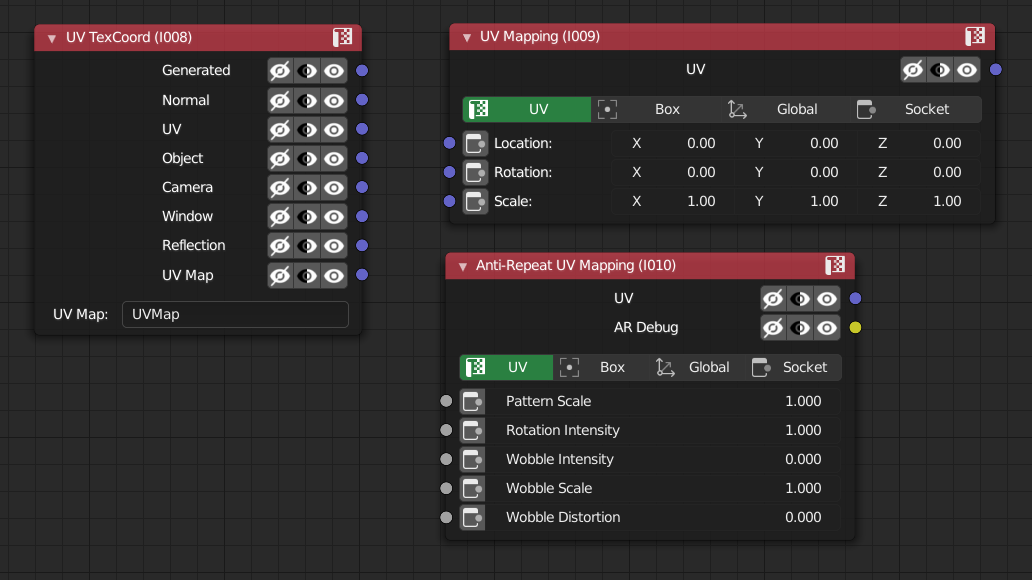Click socket icon beside Scale row
The width and height of the screenshot is (1032, 580).
tap(475, 201)
